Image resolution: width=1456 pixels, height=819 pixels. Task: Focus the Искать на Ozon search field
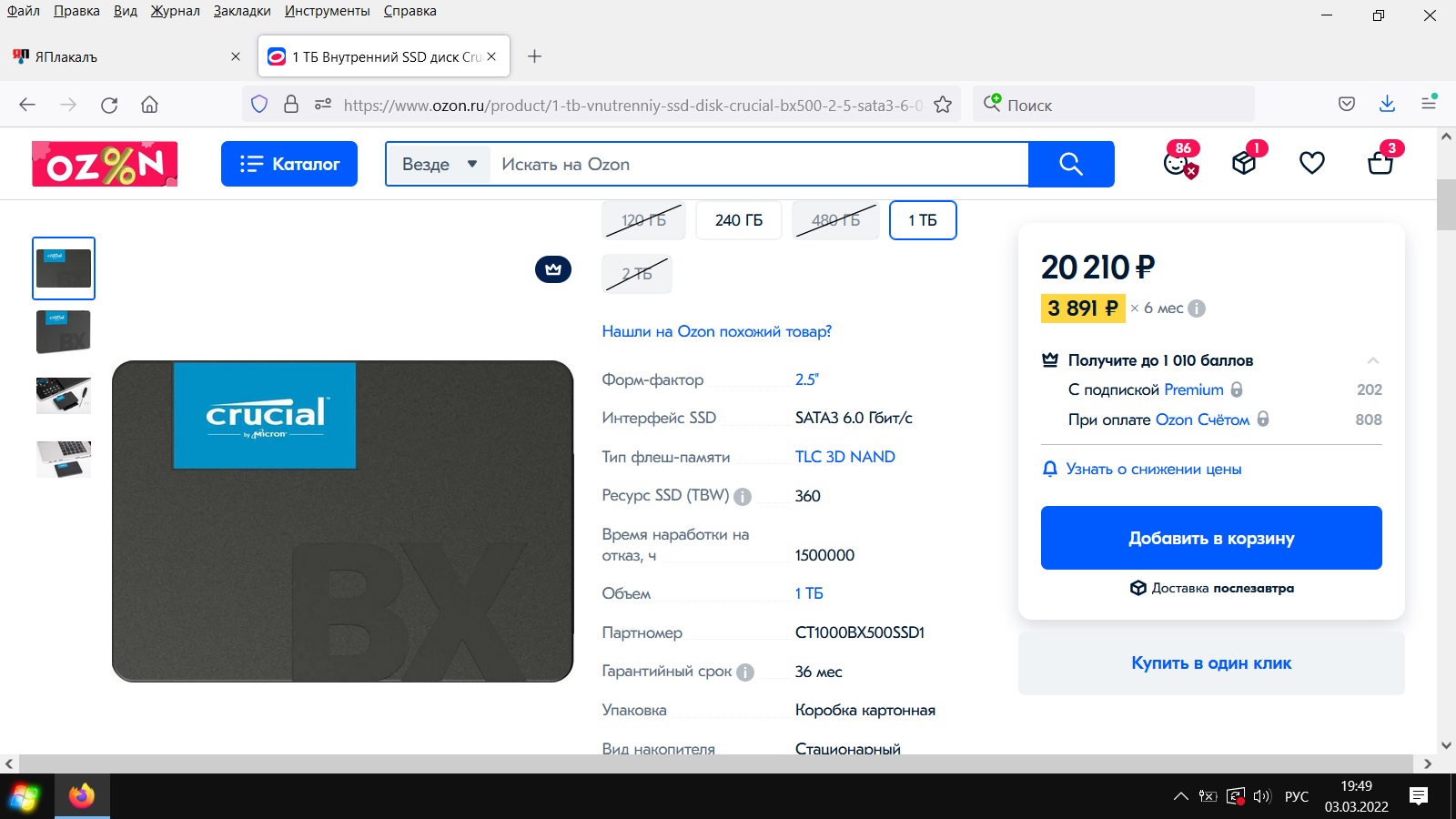point(760,164)
